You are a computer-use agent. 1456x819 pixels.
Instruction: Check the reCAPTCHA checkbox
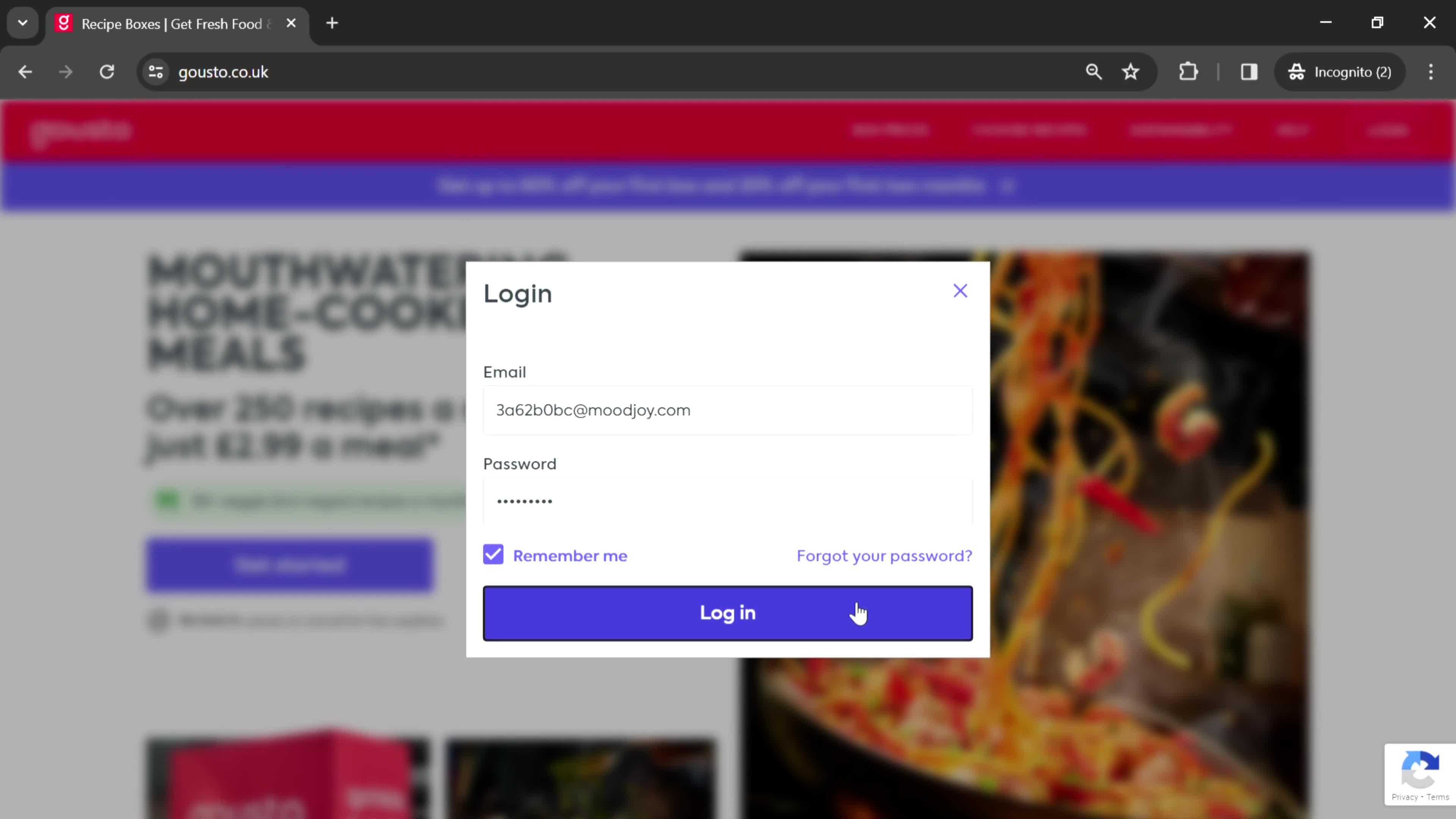(x=1419, y=773)
